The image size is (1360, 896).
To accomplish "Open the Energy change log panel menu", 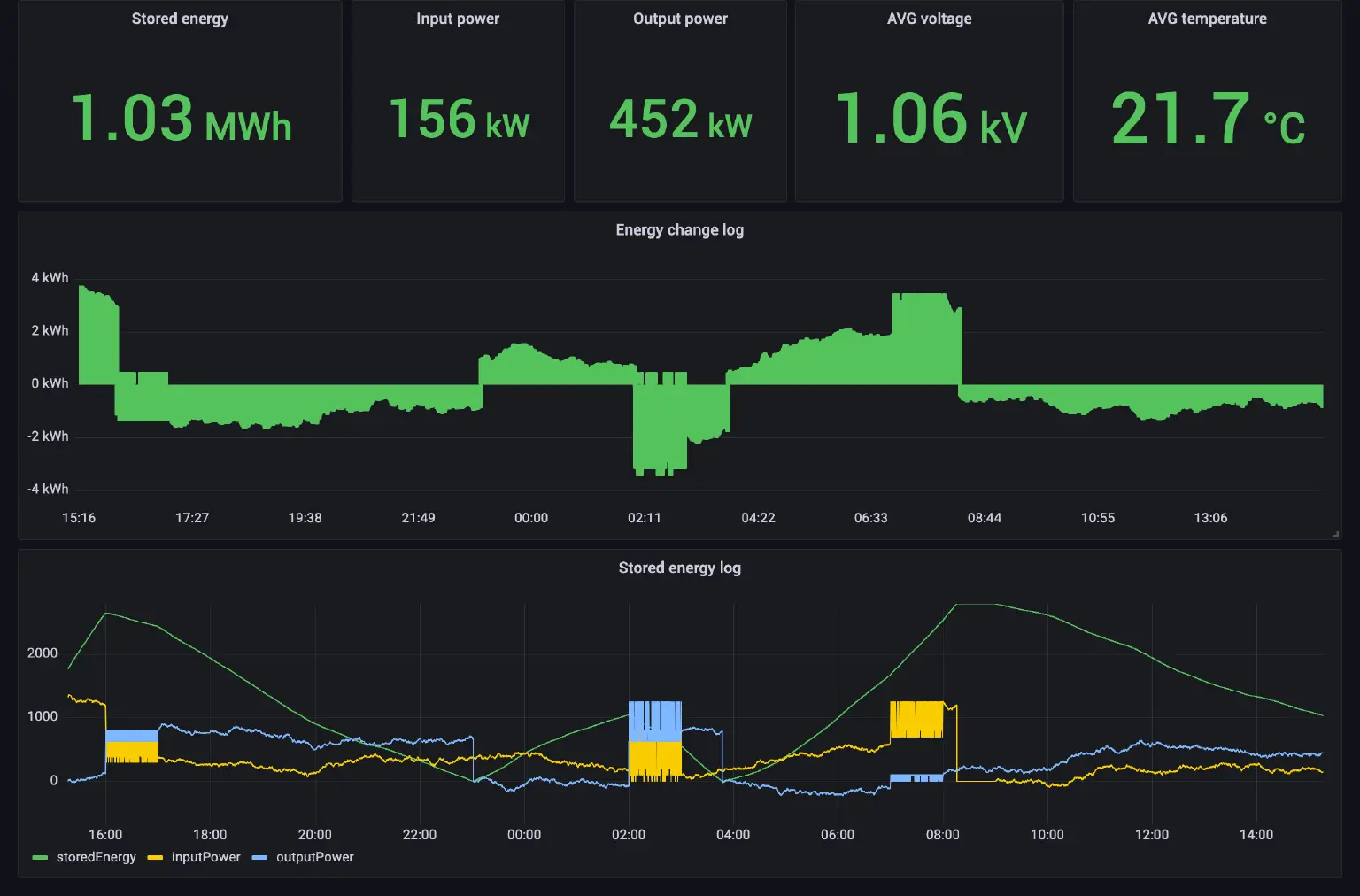I will 678,229.
